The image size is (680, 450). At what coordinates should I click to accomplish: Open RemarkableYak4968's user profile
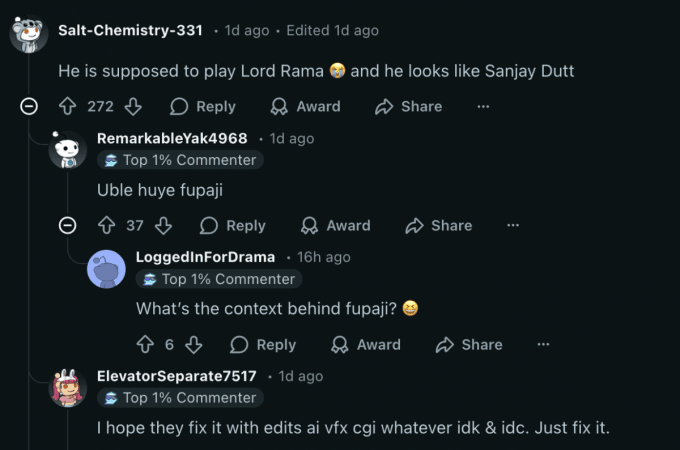click(172, 138)
